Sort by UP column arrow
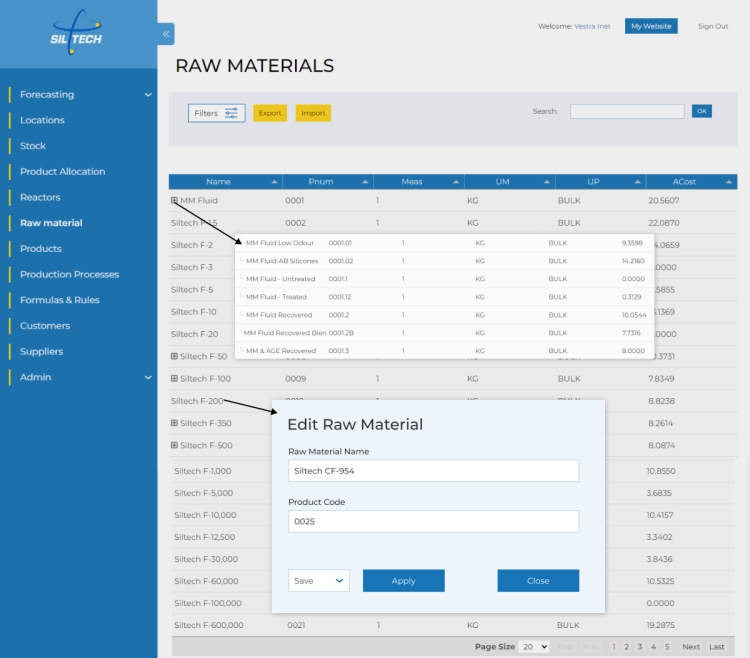This screenshot has width=750, height=658. (638, 182)
